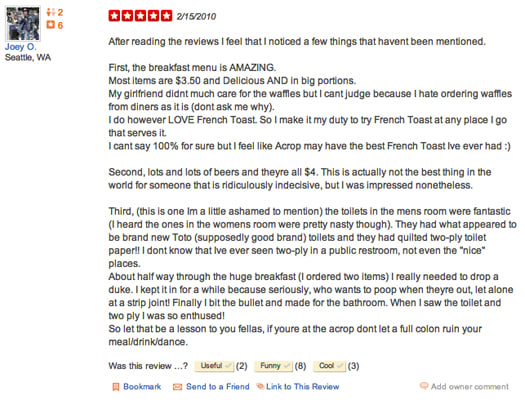Open Joey O.'s profile link
Image resolution: width=525 pixels, height=400 pixels.
tap(20, 47)
